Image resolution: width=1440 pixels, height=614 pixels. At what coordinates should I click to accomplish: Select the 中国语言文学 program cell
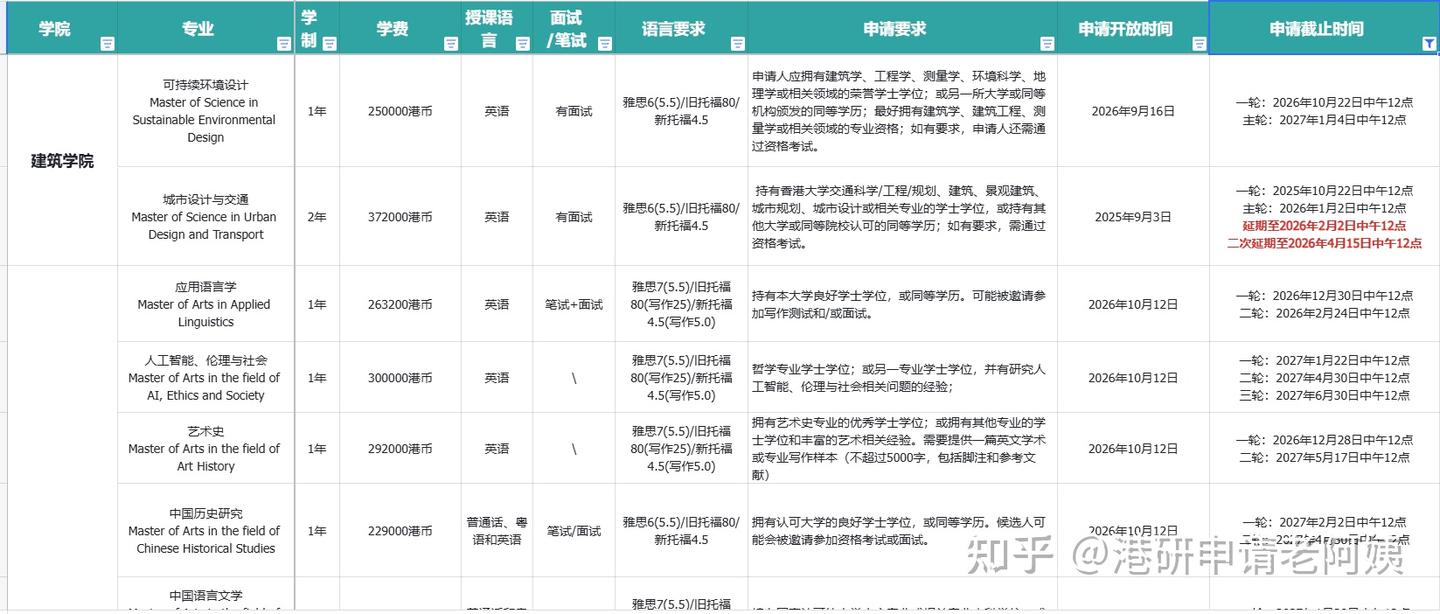click(x=206, y=595)
